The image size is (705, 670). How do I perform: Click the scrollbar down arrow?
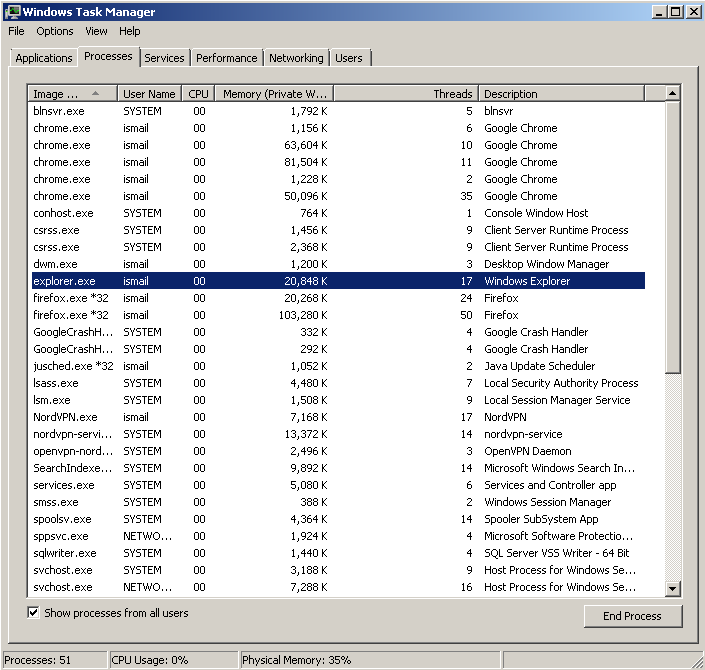673,588
